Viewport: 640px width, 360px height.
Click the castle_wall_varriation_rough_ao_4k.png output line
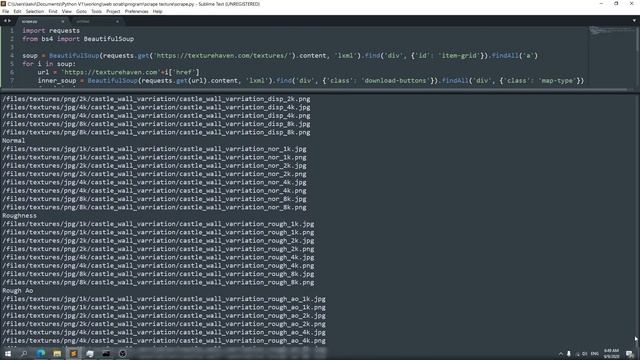tap(164, 340)
